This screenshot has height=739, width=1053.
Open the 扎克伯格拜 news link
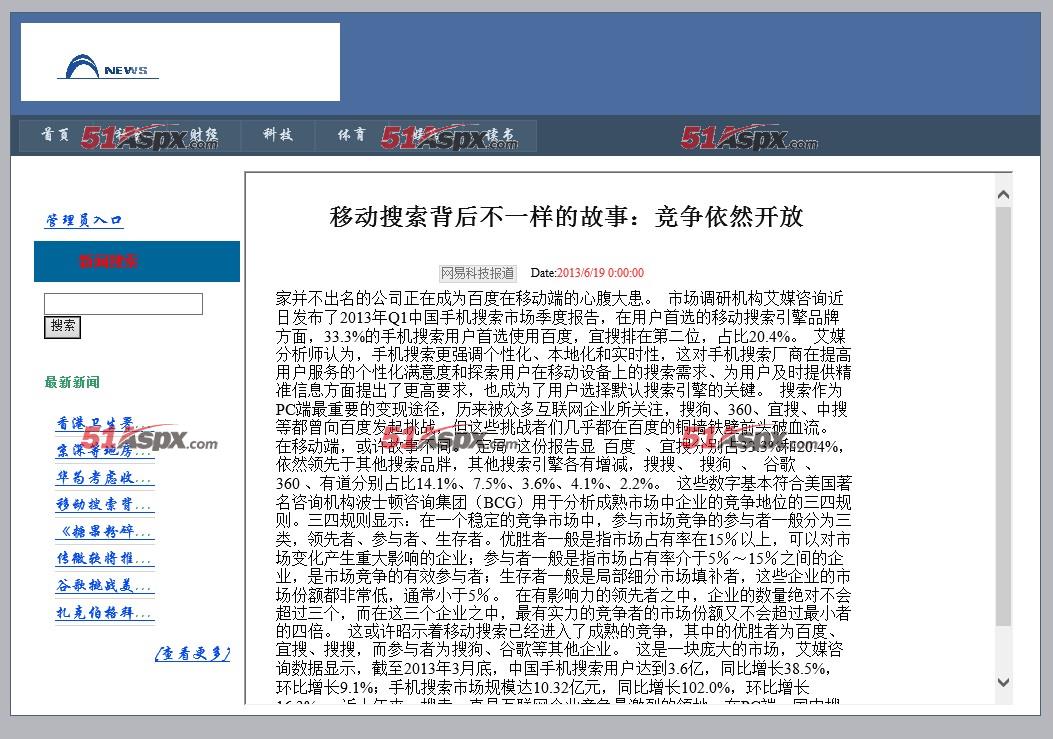(x=104, y=613)
